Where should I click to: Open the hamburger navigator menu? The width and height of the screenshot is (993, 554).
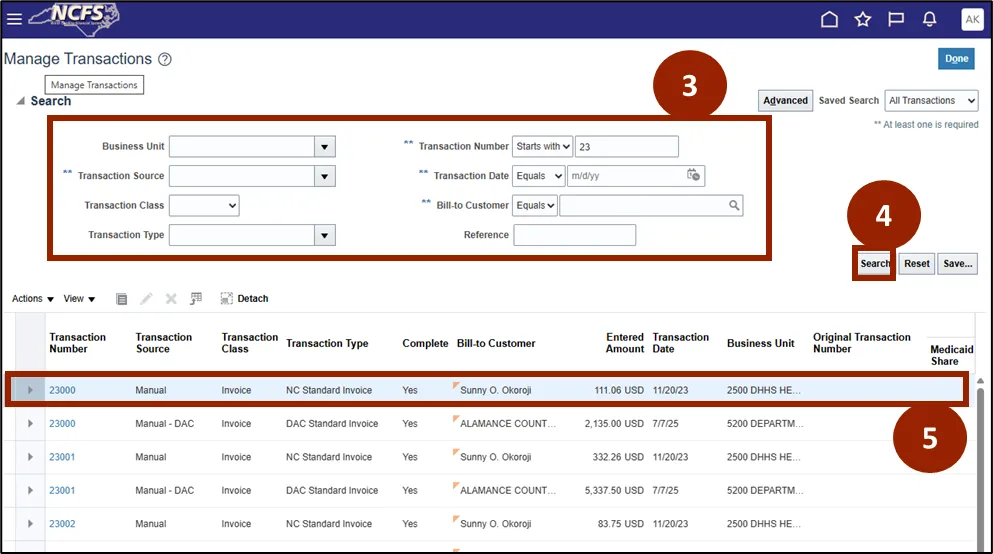[x=14, y=19]
